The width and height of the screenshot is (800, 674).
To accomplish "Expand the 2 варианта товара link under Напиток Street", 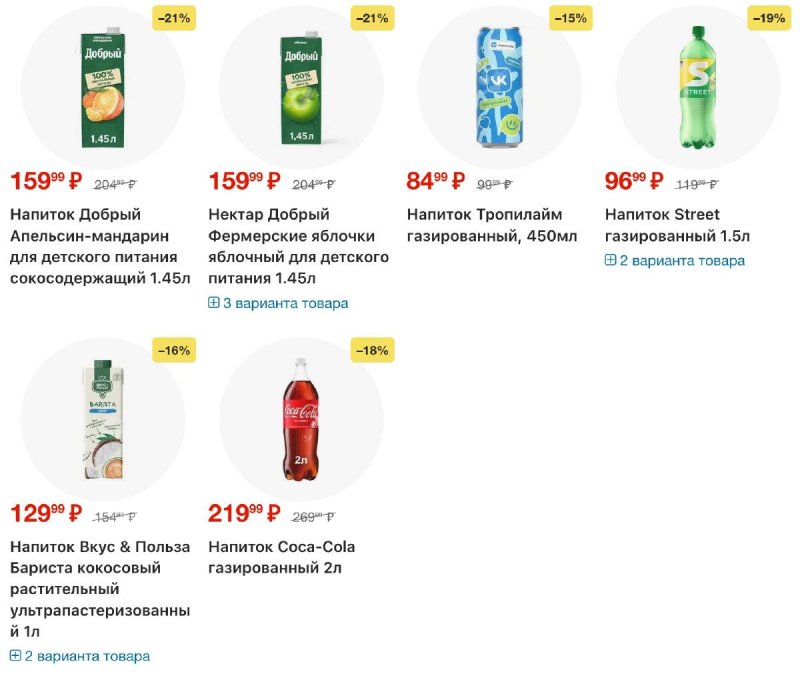I will (682, 261).
